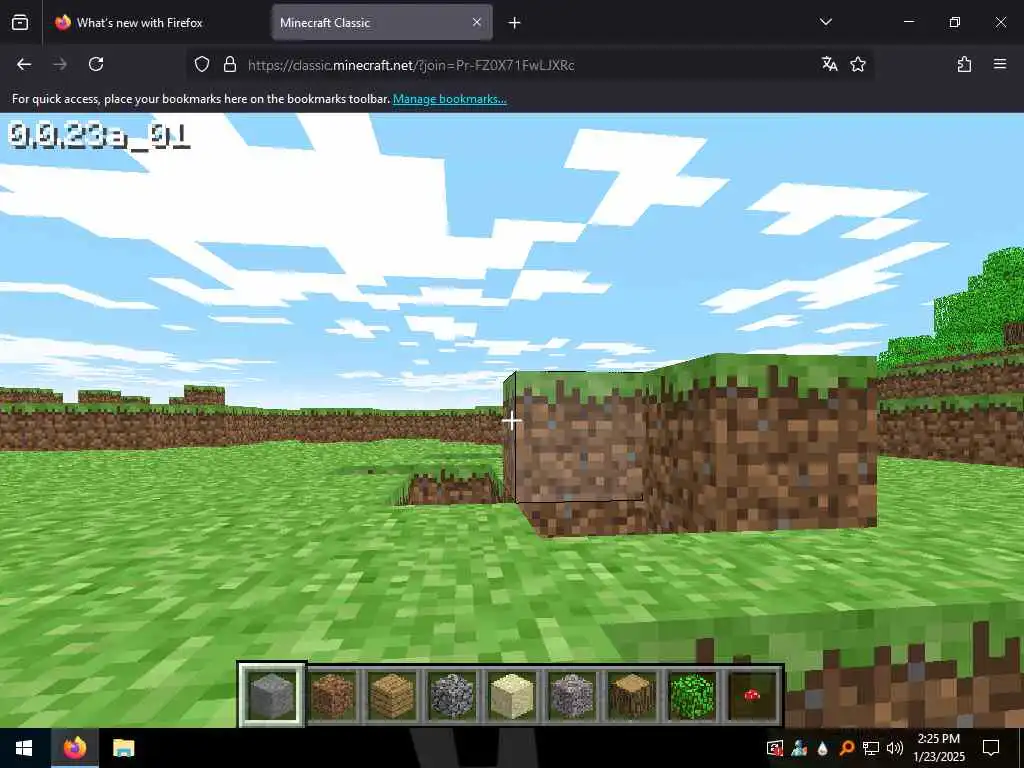Open File Explorer from the taskbar

point(123,748)
